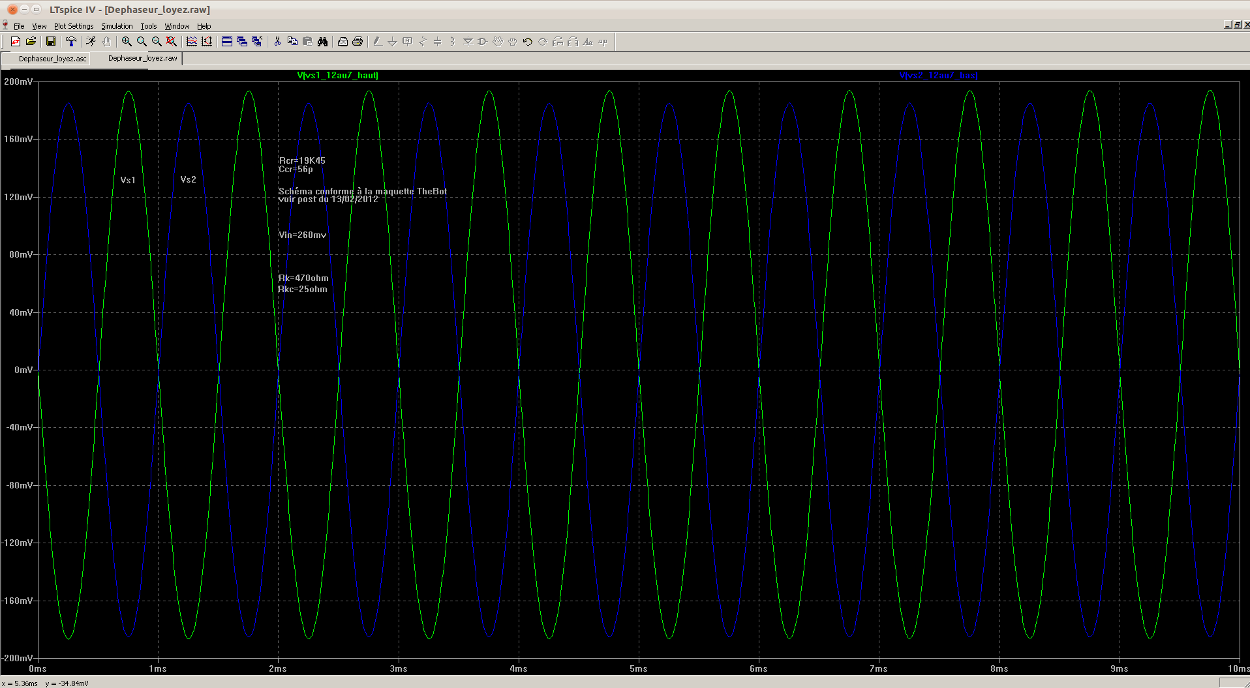Click the 5ms label on the time axis
Viewport: 1250px width, 688px height.
pos(638,668)
